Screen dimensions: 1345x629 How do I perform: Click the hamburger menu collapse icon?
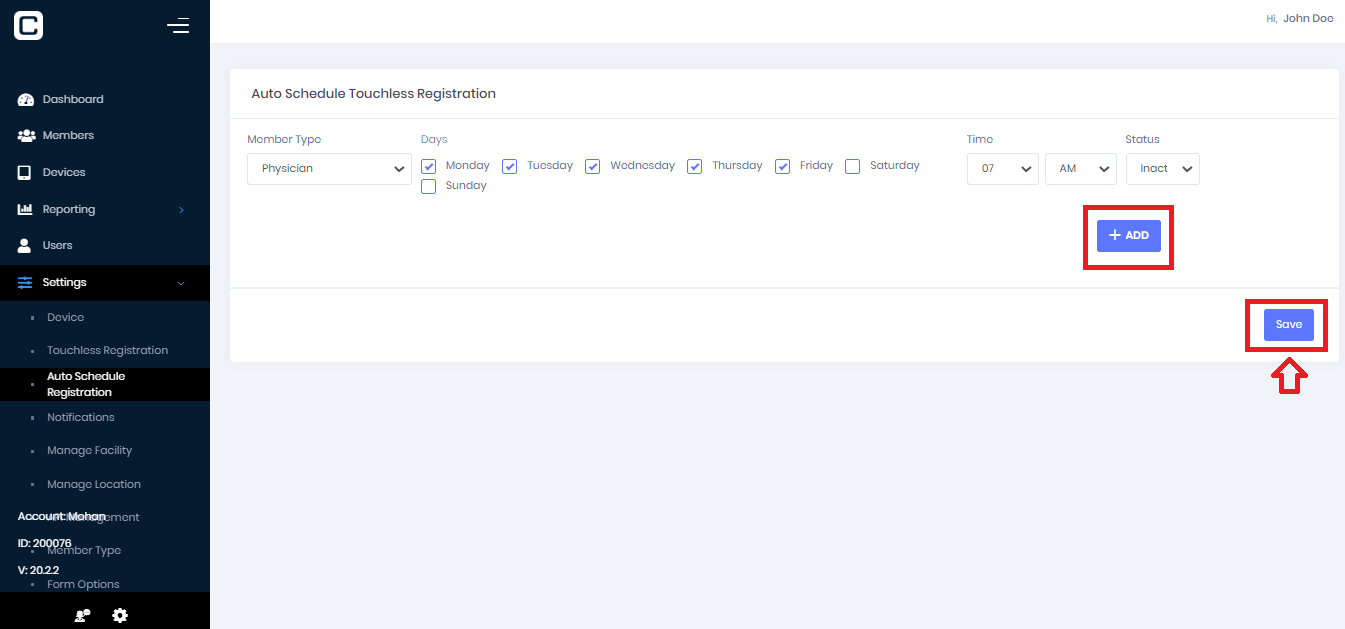(178, 26)
